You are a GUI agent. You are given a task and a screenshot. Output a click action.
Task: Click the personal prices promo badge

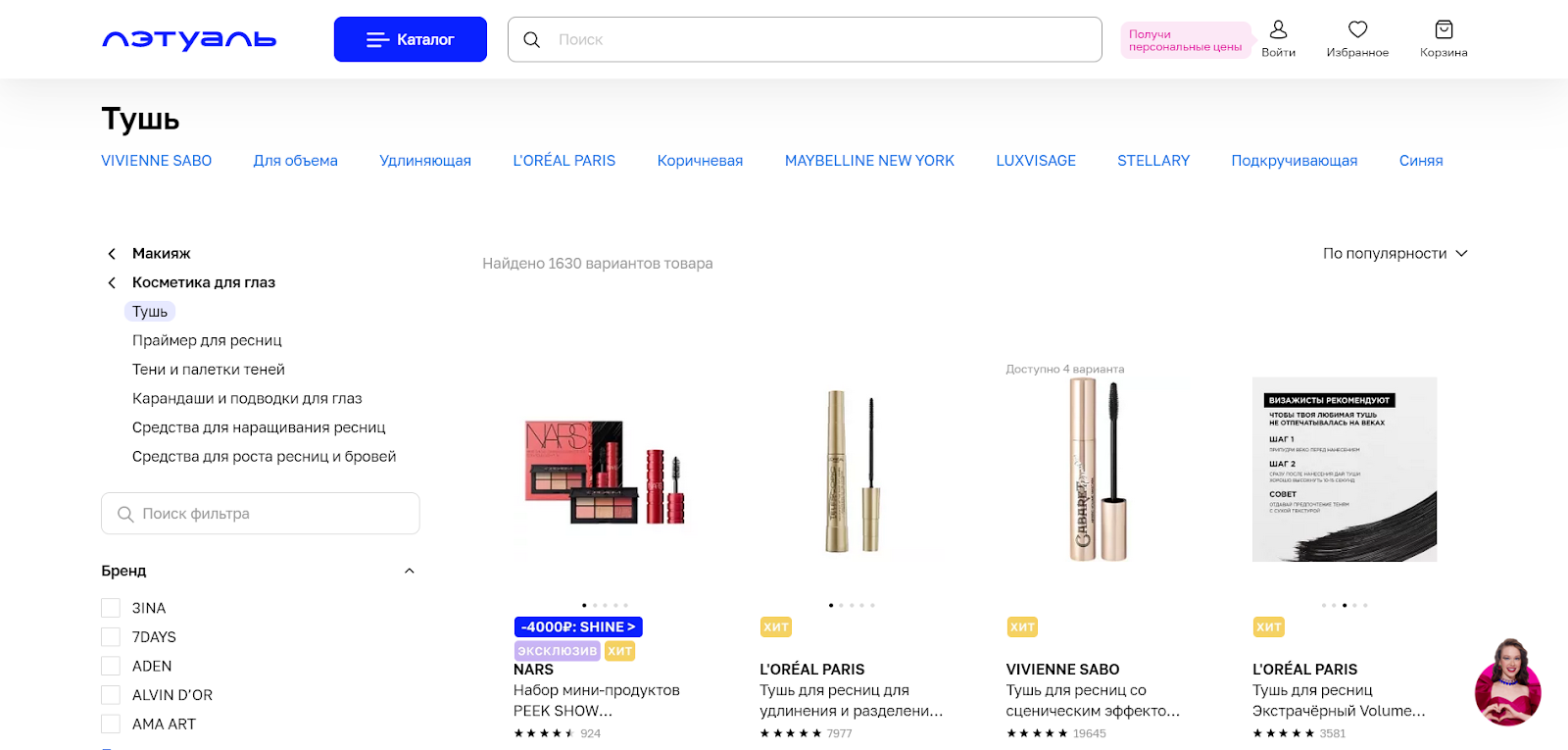coord(1186,40)
